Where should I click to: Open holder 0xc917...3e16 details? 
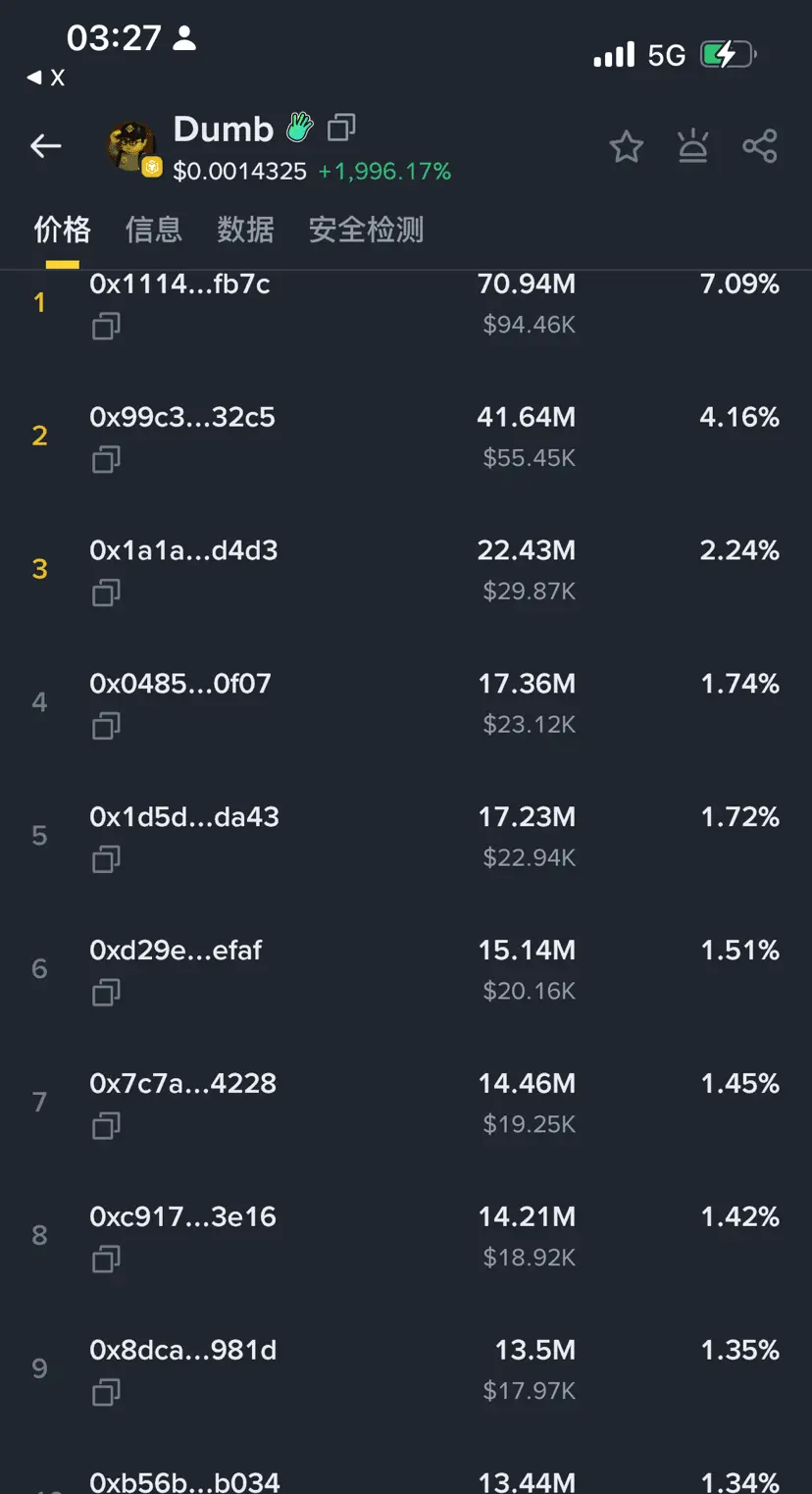(x=406, y=1236)
